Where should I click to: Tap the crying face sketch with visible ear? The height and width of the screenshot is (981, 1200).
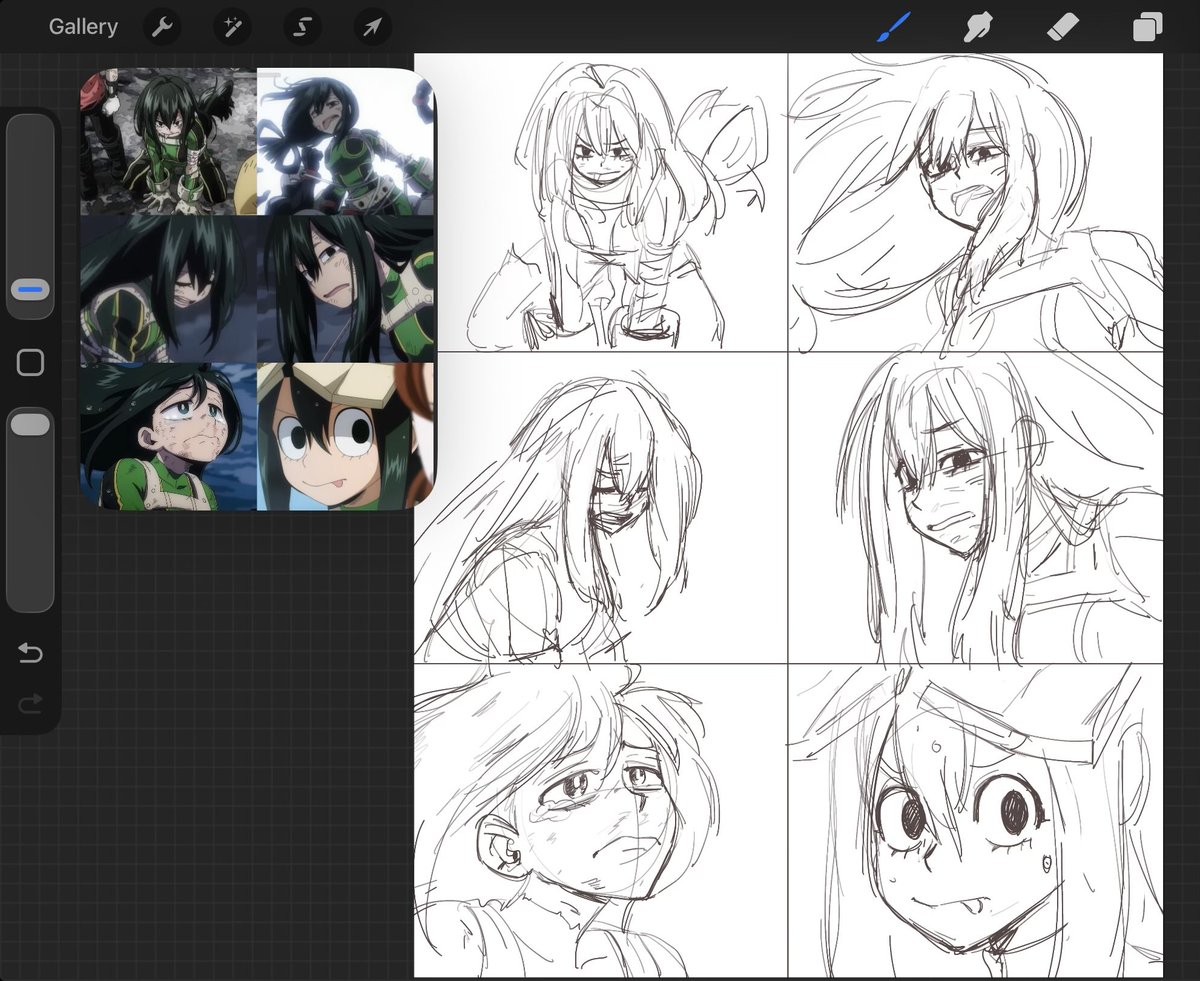pos(601,820)
